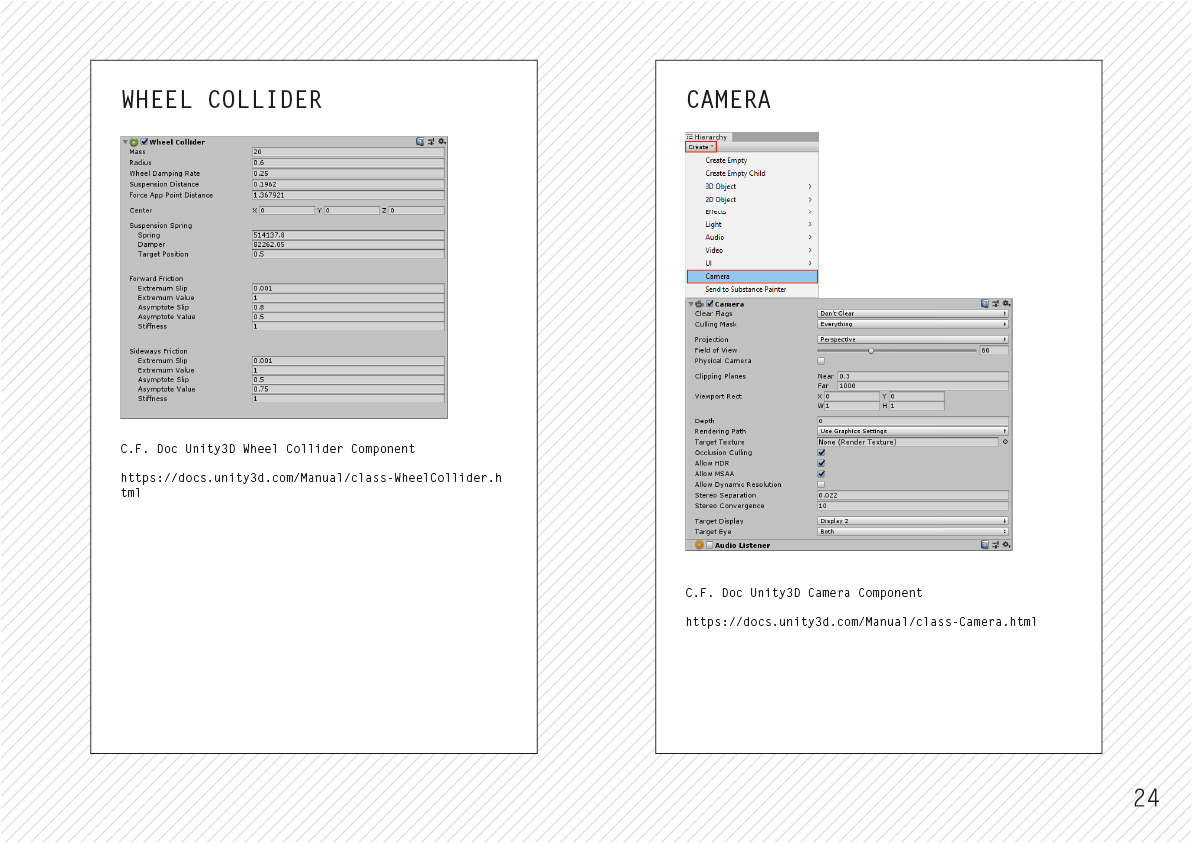Open the Culling Mask dropdown
This screenshot has width=1192, height=843.
point(913,324)
